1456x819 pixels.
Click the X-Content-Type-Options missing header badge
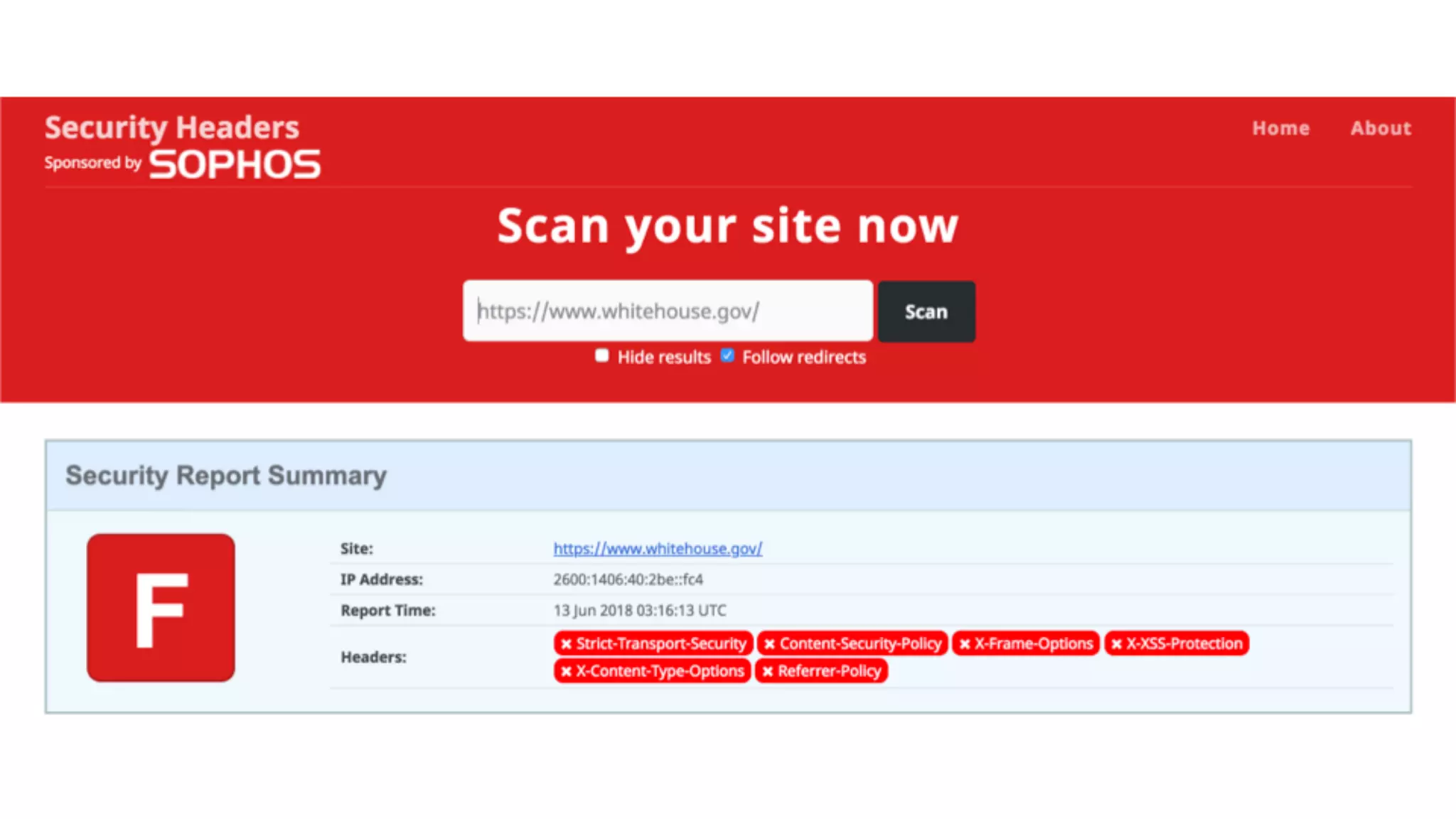point(652,671)
